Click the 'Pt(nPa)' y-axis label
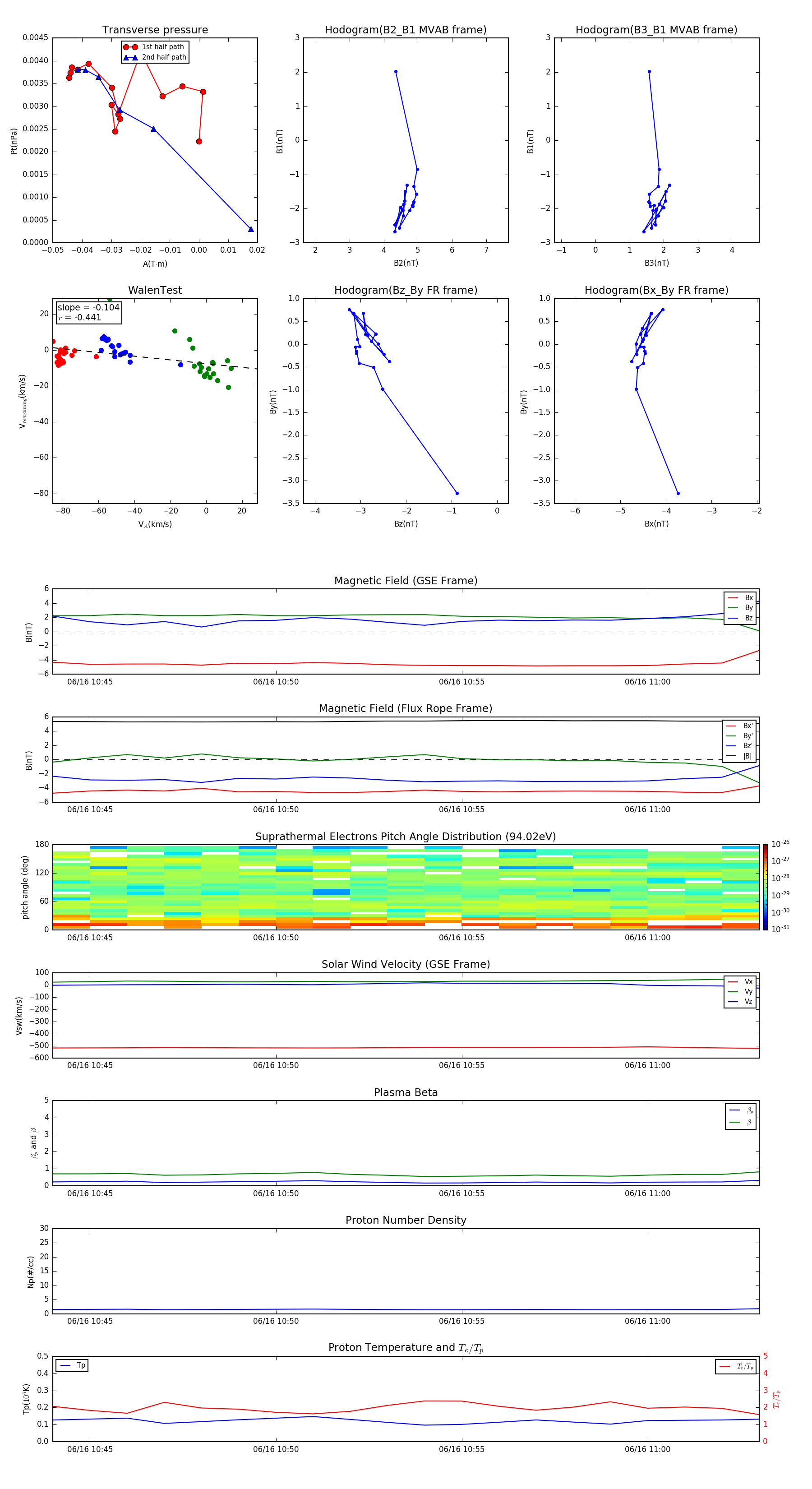The width and height of the screenshot is (812, 1489). click(14, 140)
